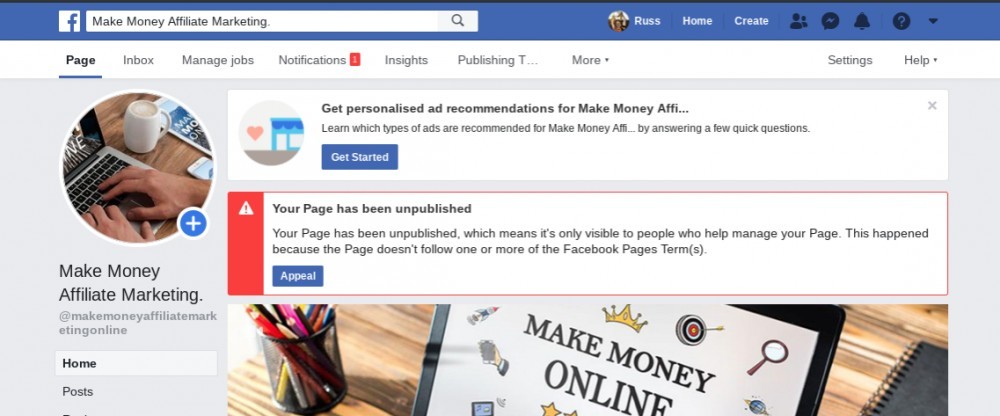Click the Facebook logo icon
This screenshot has width=1000, height=416.
point(70,21)
